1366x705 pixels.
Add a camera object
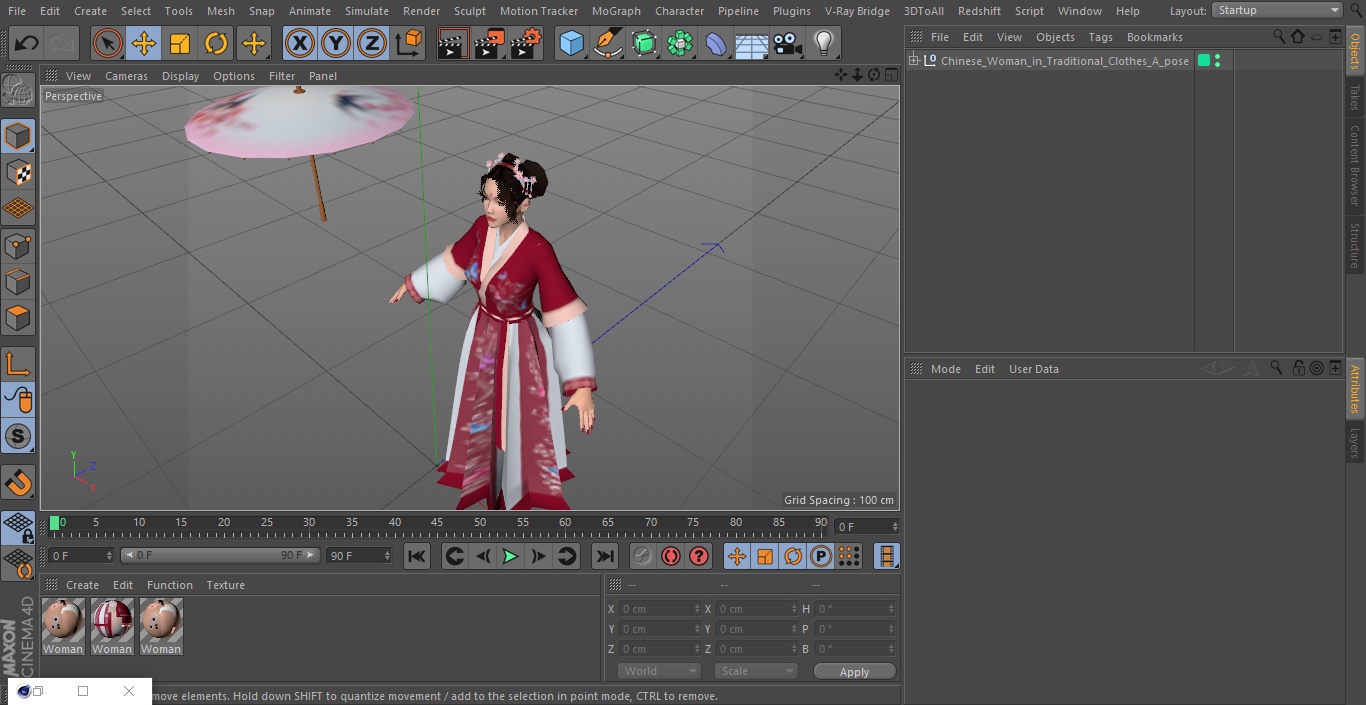pos(788,43)
